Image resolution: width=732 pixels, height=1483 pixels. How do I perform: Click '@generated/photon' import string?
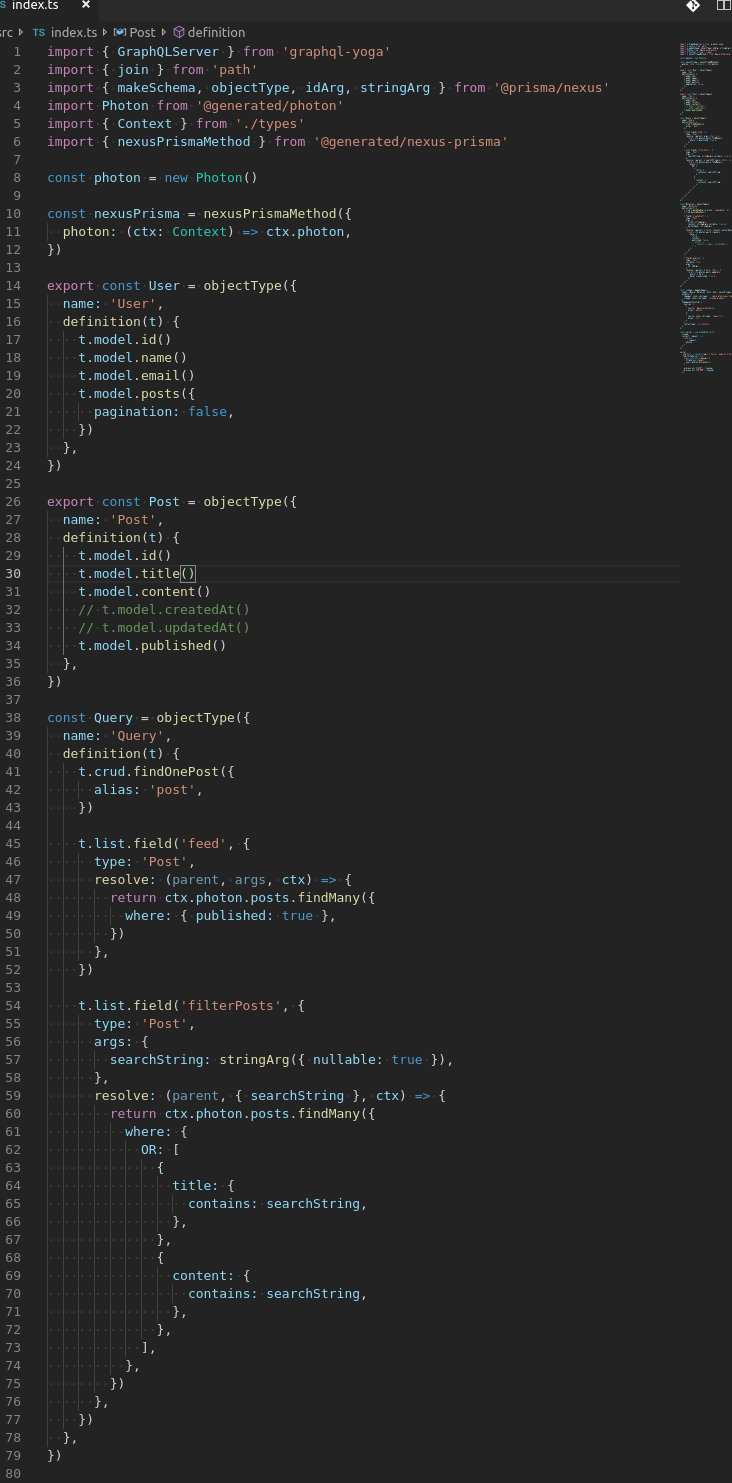tap(270, 106)
